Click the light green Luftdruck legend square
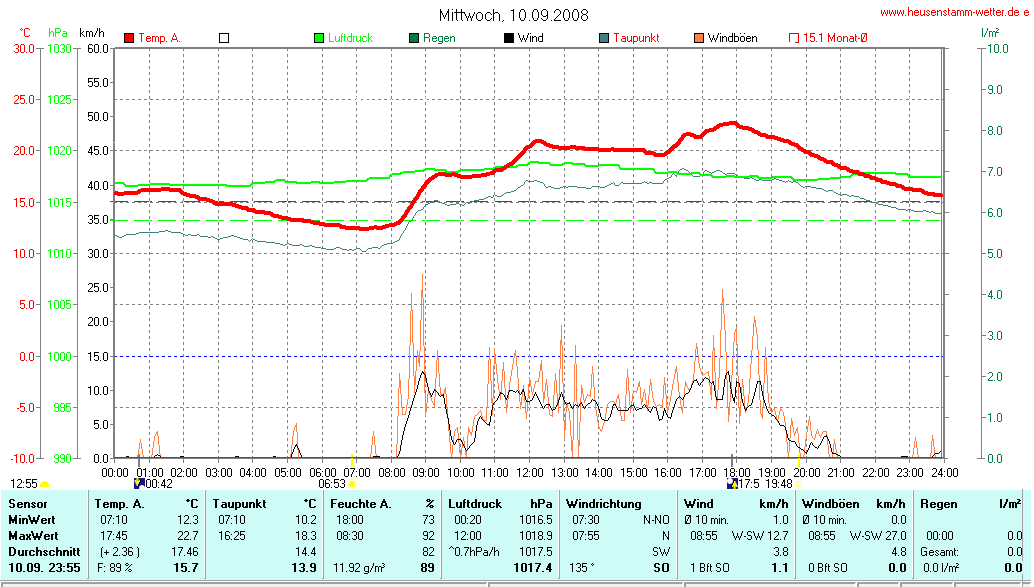Viewport: 1034px width, 587px height. (320, 38)
